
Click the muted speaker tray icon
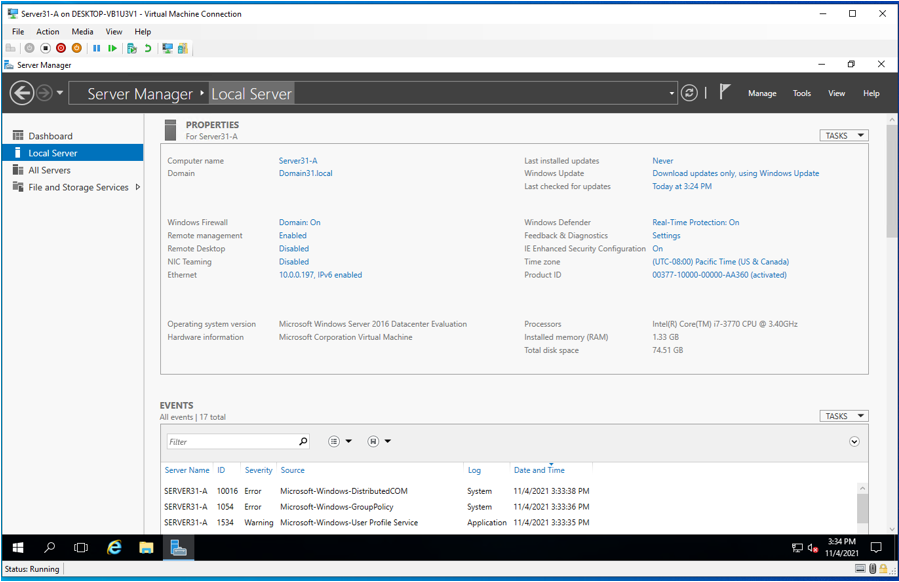(x=812, y=548)
